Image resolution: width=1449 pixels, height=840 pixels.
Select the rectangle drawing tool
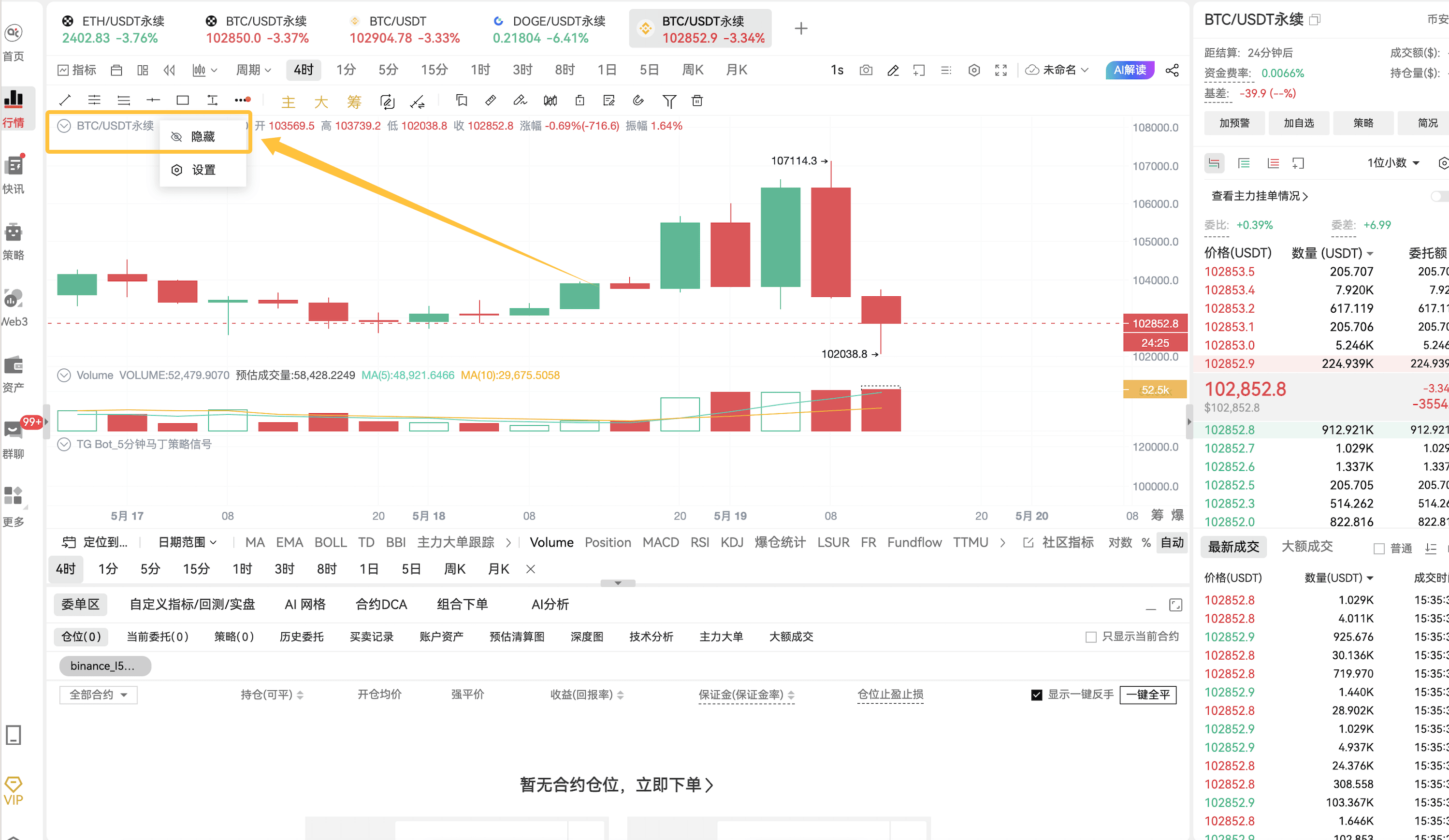183,101
